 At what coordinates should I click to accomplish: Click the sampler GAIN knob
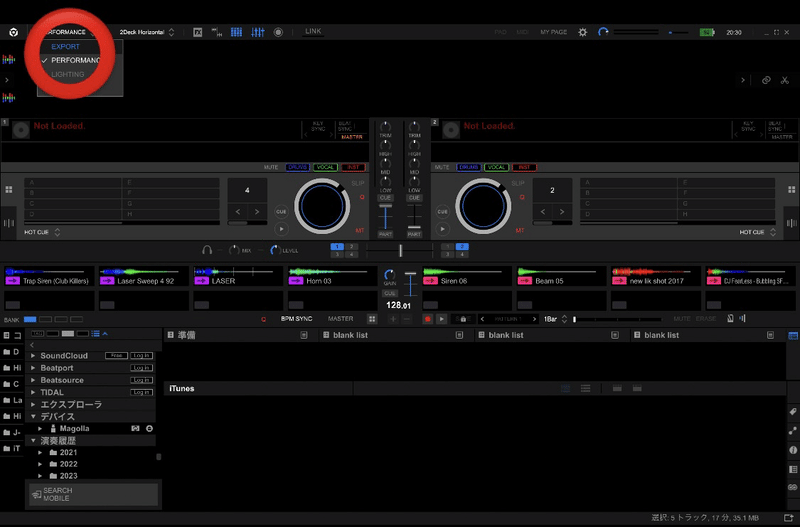click(x=390, y=274)
